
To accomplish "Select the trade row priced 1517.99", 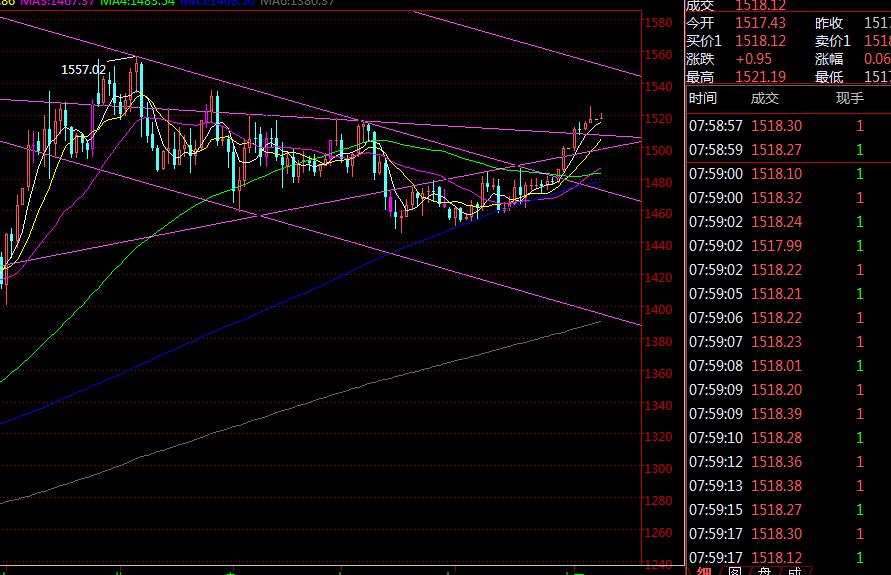I will coord(776,246).
